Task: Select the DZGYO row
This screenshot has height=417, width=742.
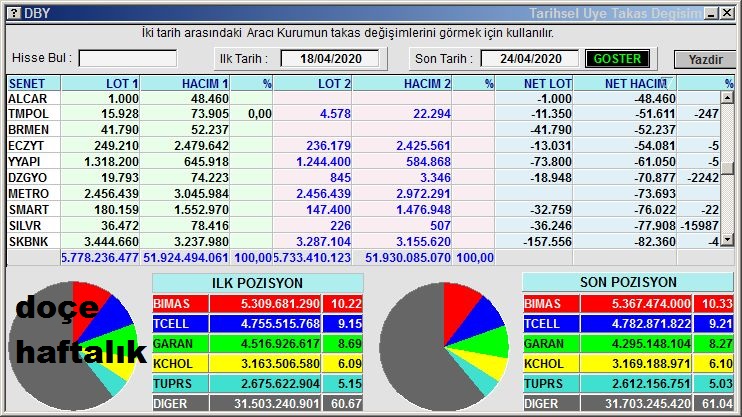Action: 363,178
